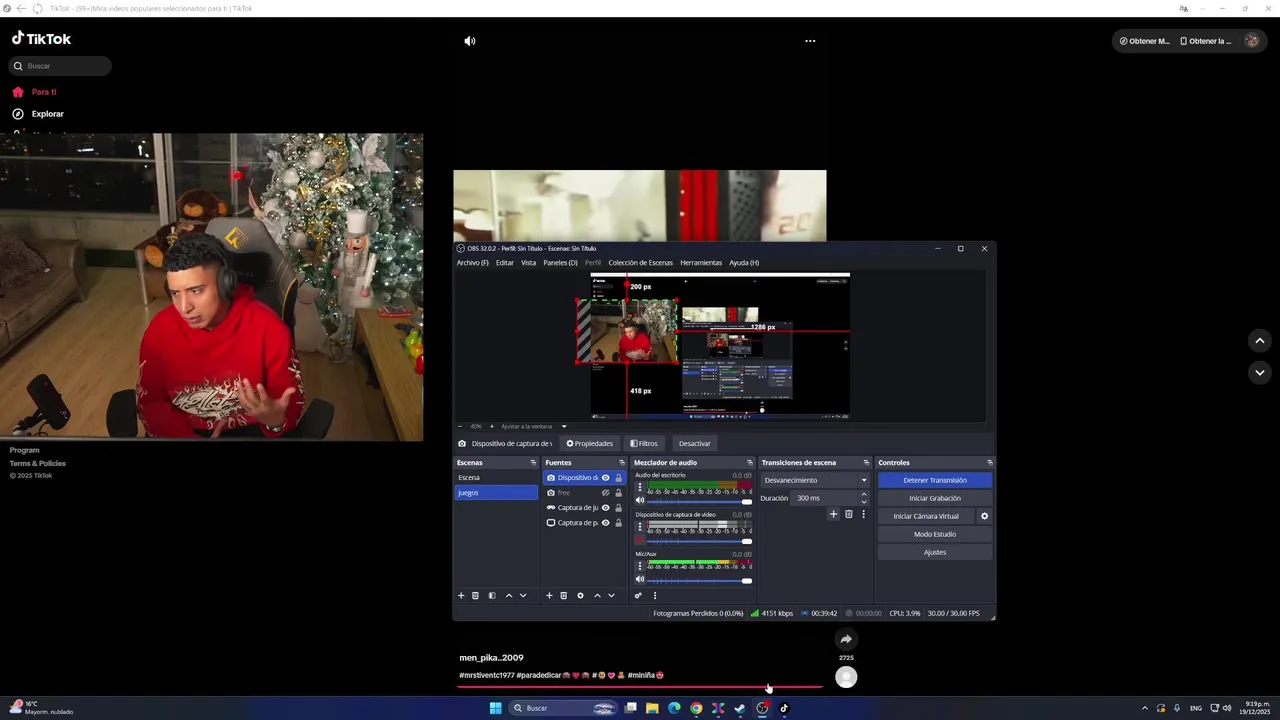
Task: Mute Audio del escritorio speaker icon
Action: [x=640, y=500]
